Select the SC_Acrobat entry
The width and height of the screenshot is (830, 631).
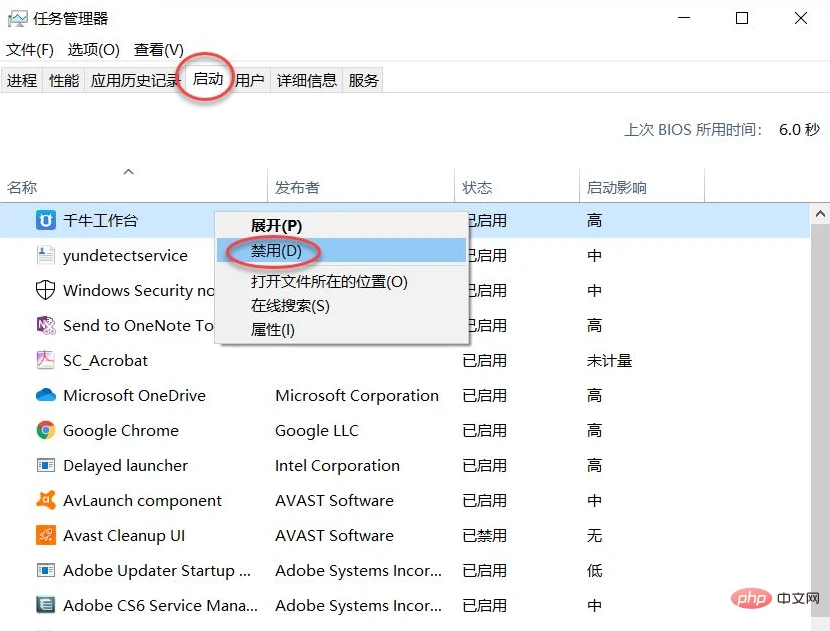pyautogui.click(x=105, y=360)
